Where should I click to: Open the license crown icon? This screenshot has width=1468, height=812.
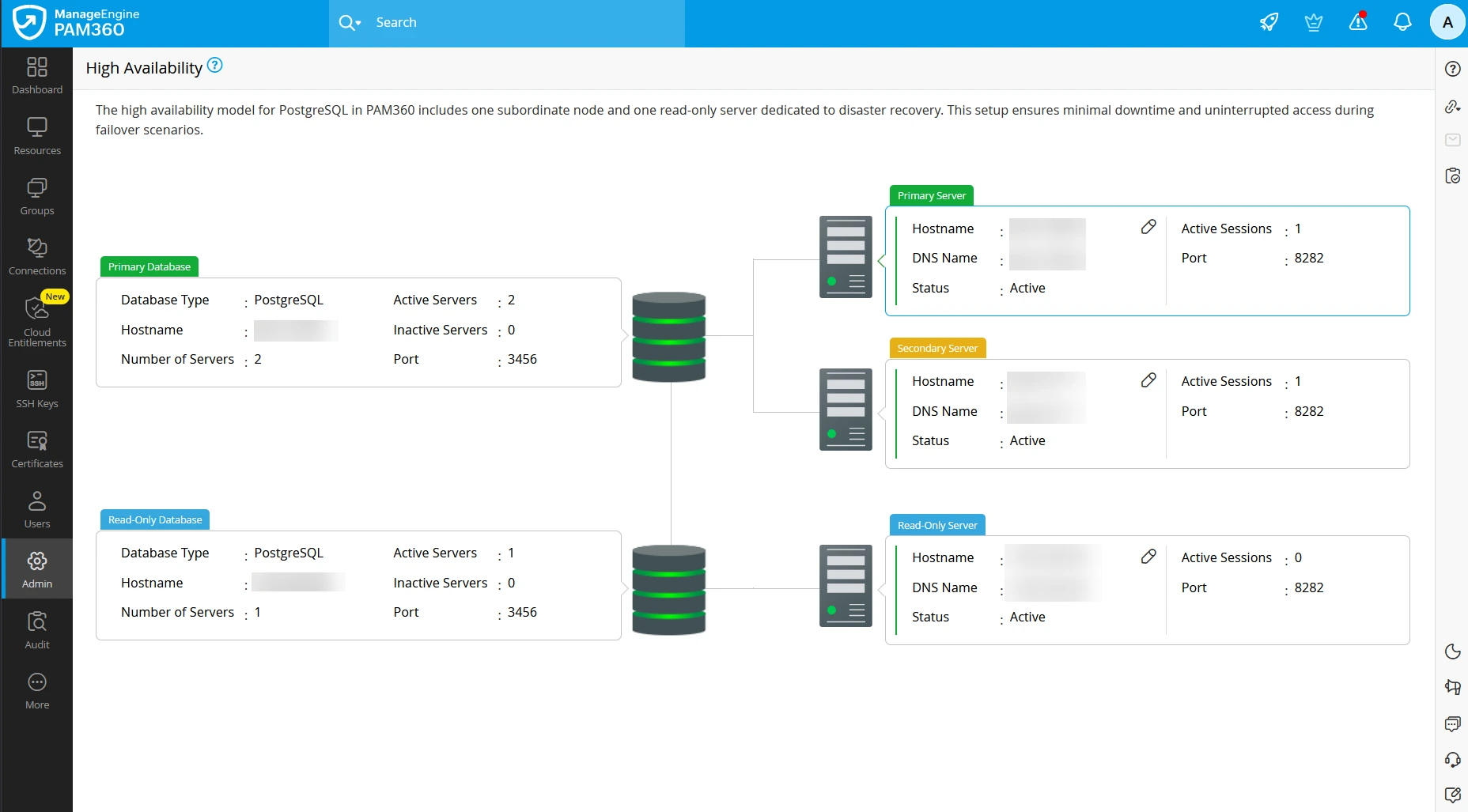pyautogui.click(x=1313, y=21)
